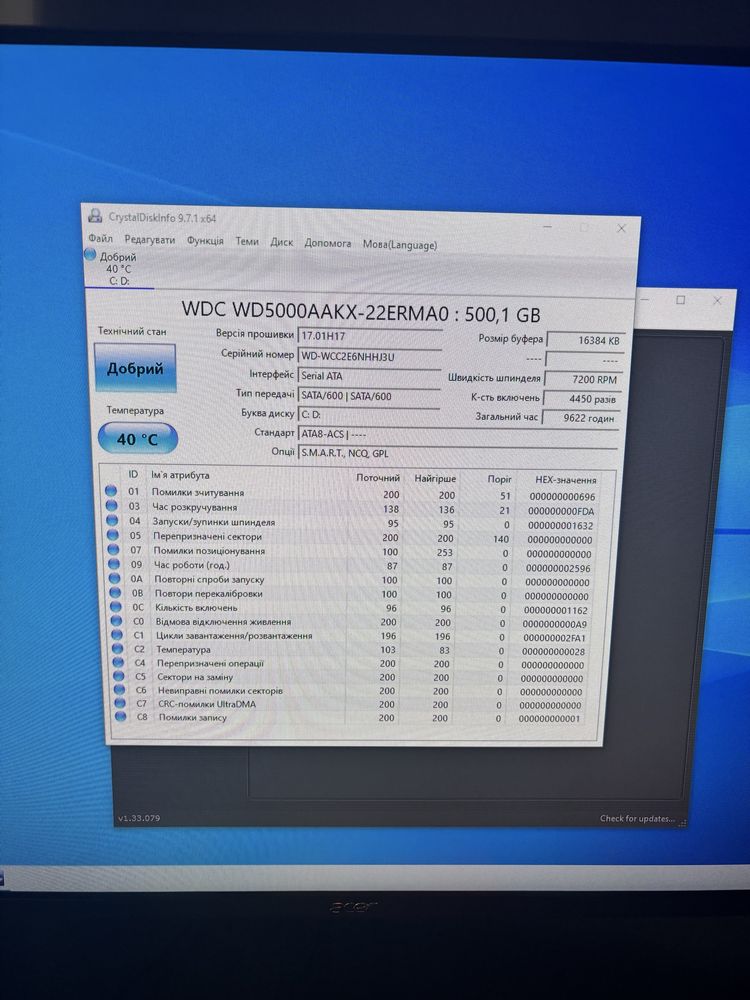Click the status dot for Цикли завантаження/розвантаження
The height and width of the screenshot is (1000, 750).
117,635
